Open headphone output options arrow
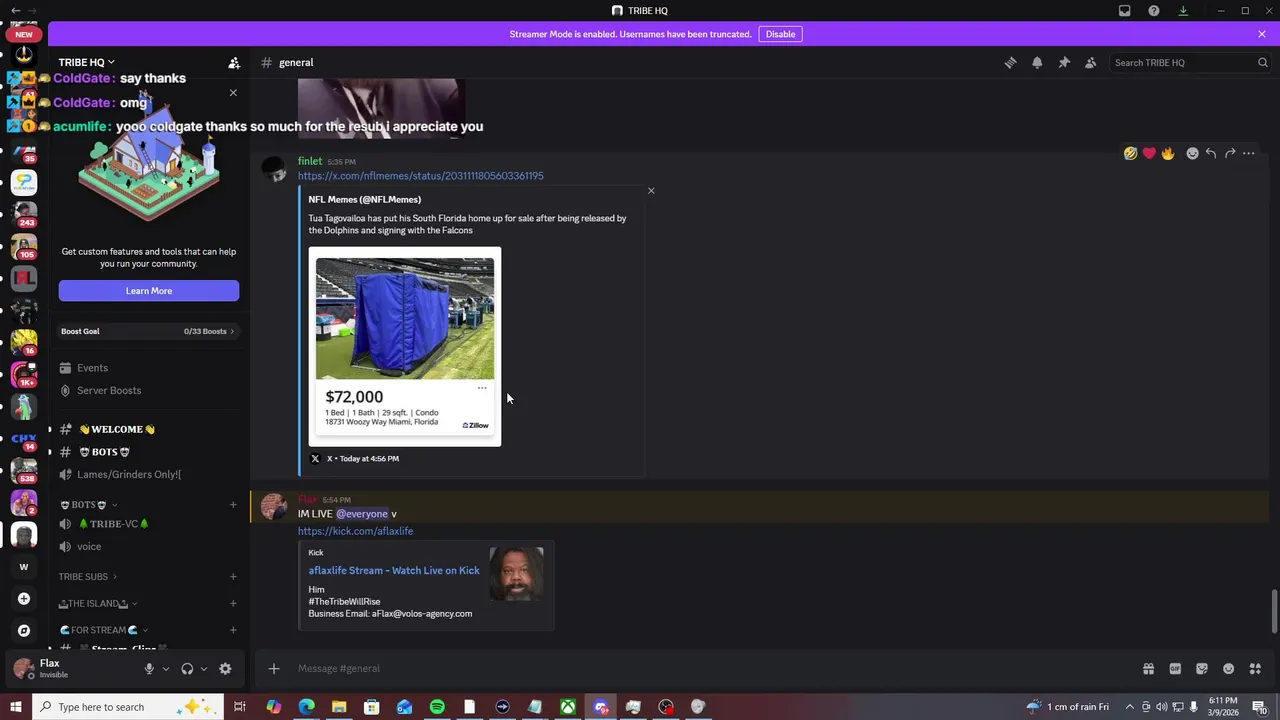The height and width of the screenshot is (720, 1280). coord(203,669)
